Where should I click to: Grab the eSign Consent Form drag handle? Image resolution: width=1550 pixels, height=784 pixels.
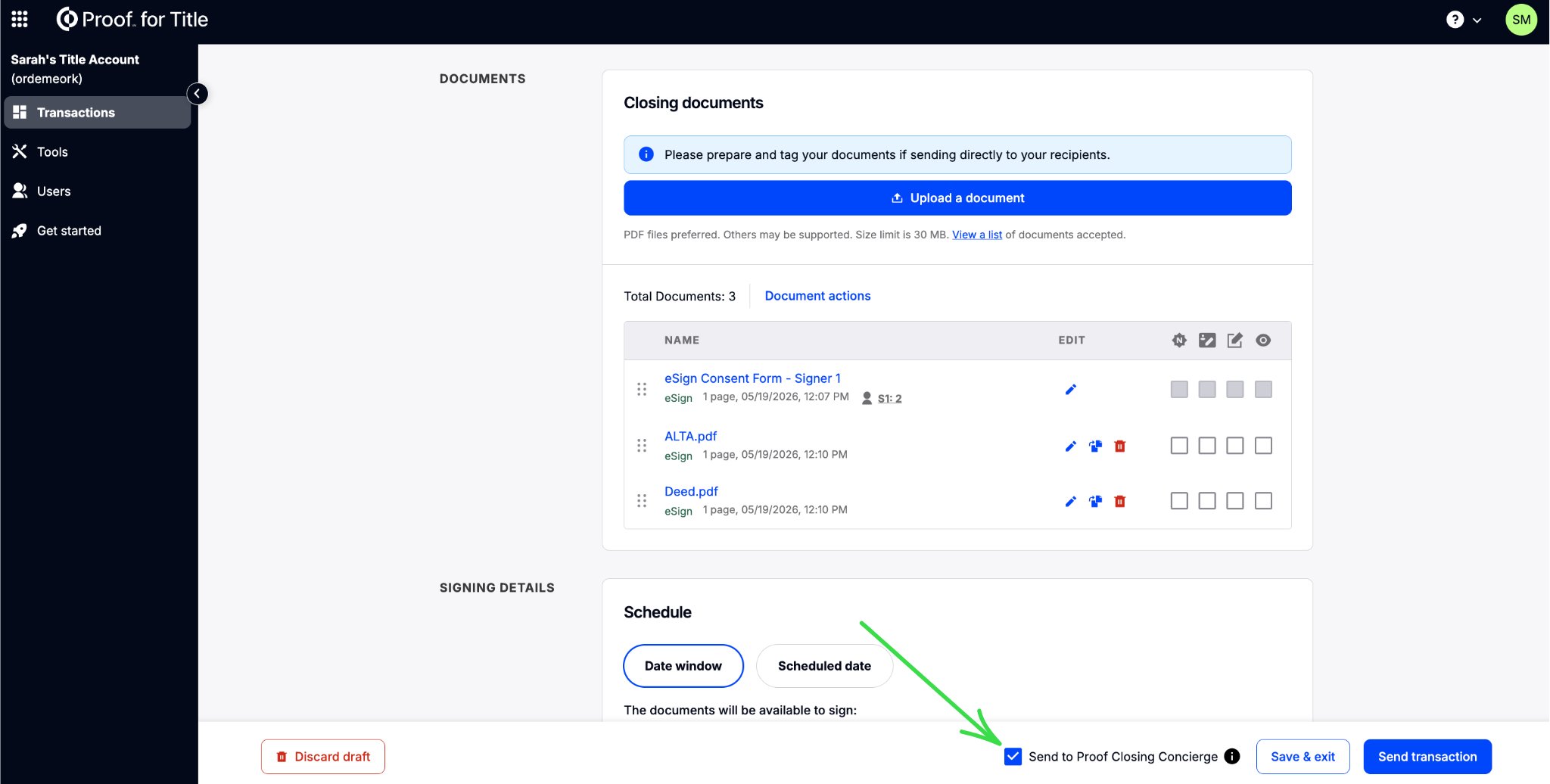(642, 389)
